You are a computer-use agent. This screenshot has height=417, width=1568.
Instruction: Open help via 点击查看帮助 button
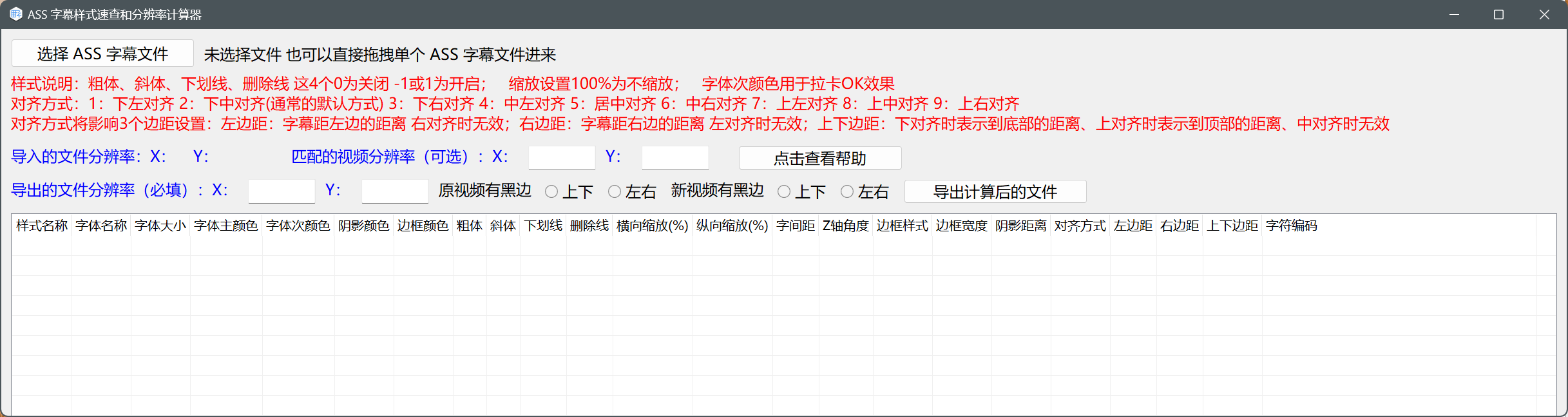(x=819, y=158)
